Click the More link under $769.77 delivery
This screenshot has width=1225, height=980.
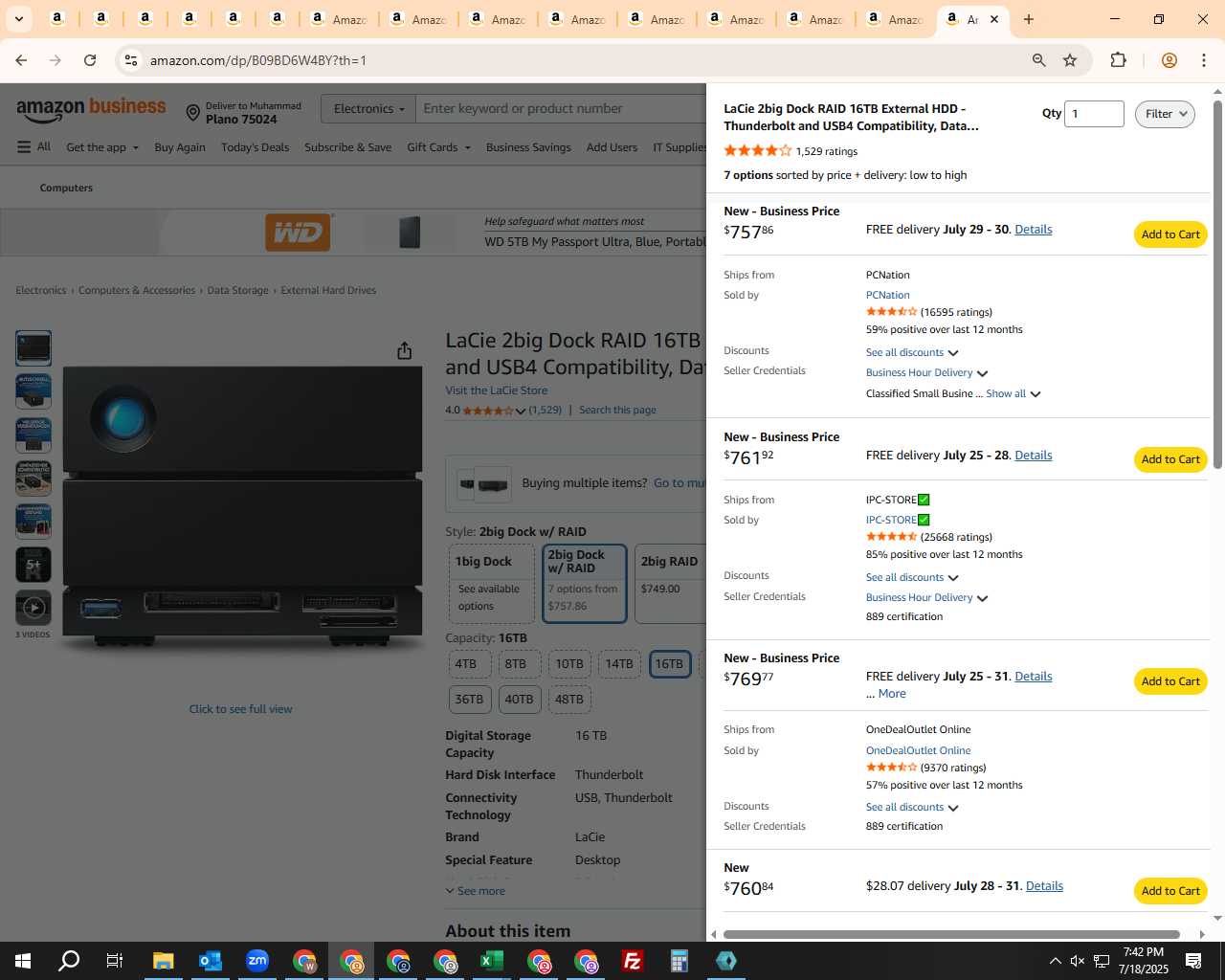[892, 694]
